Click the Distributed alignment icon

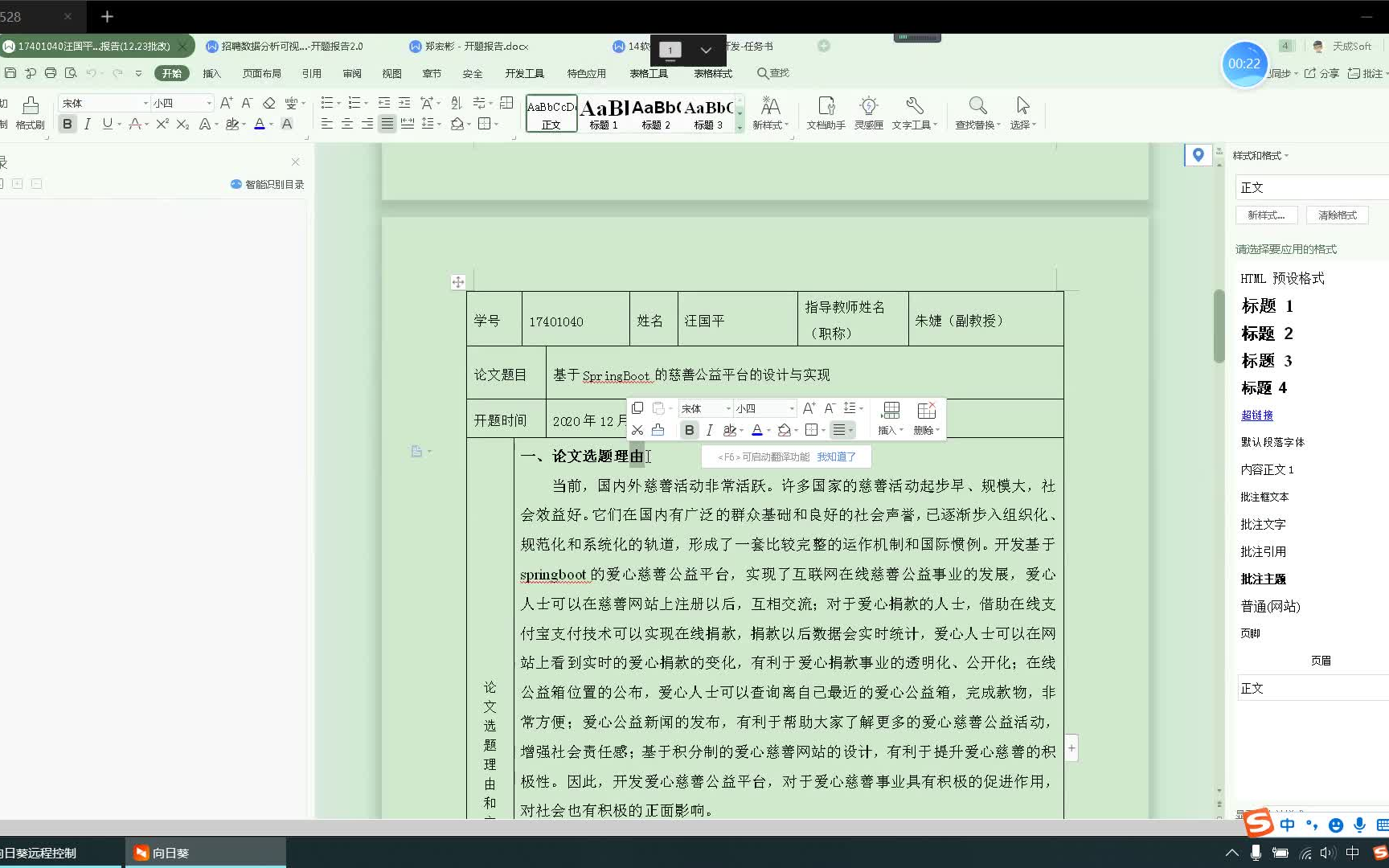pyautogui.click(x=408, y=124)
